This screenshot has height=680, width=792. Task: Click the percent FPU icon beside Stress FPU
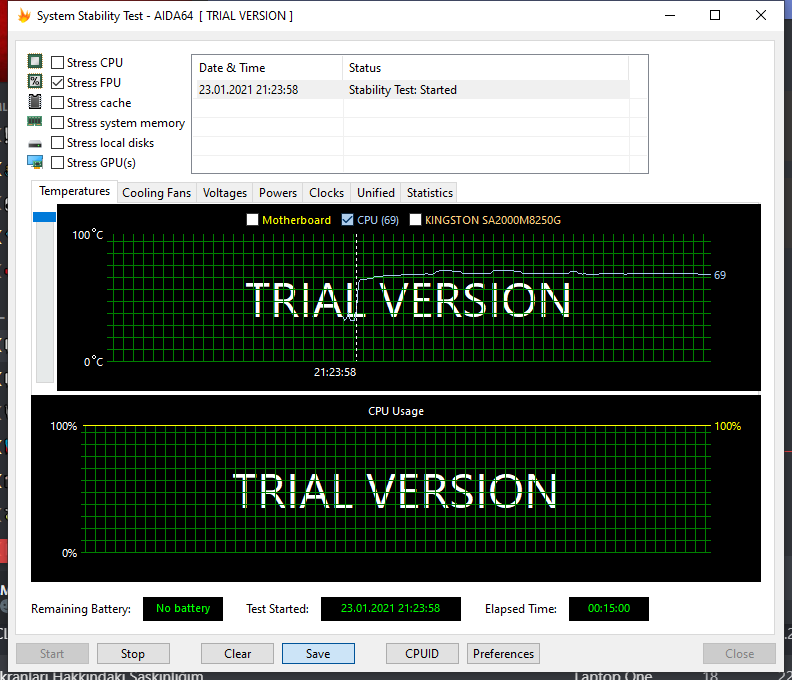point(35,81)
